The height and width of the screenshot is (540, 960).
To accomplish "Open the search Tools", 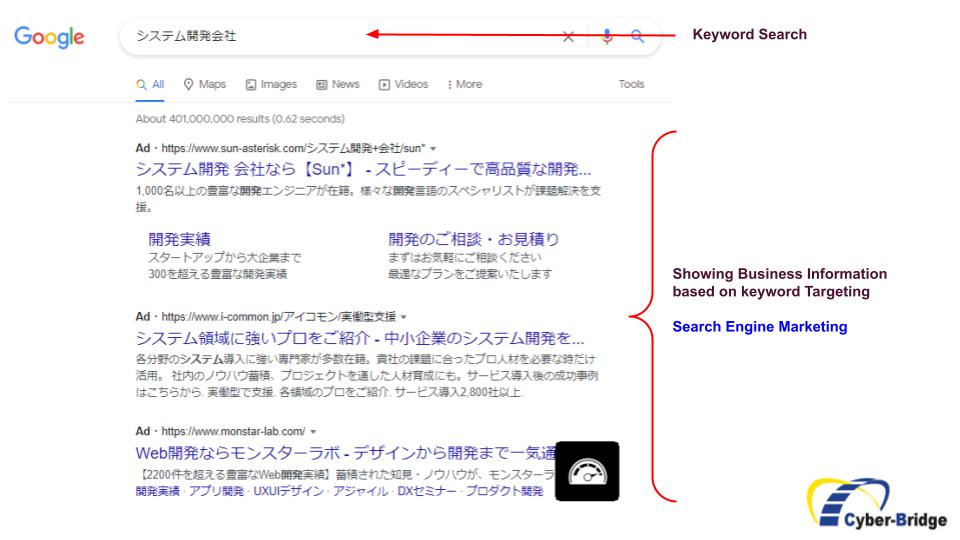I will point(631,84).
